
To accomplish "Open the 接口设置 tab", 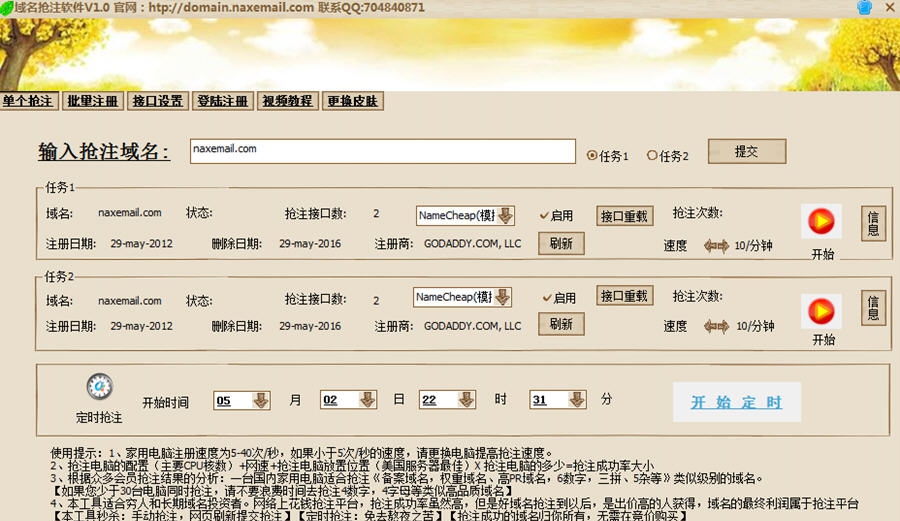I will (x=158, y=101).
